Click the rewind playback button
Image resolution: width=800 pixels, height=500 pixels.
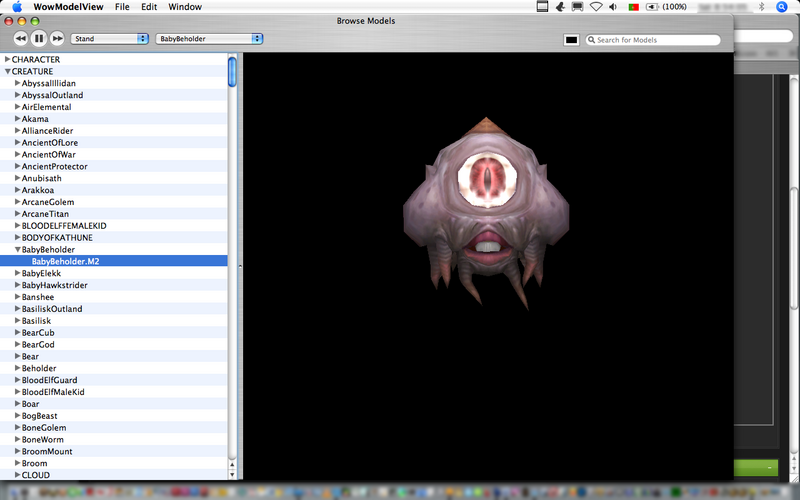(20, 38)
